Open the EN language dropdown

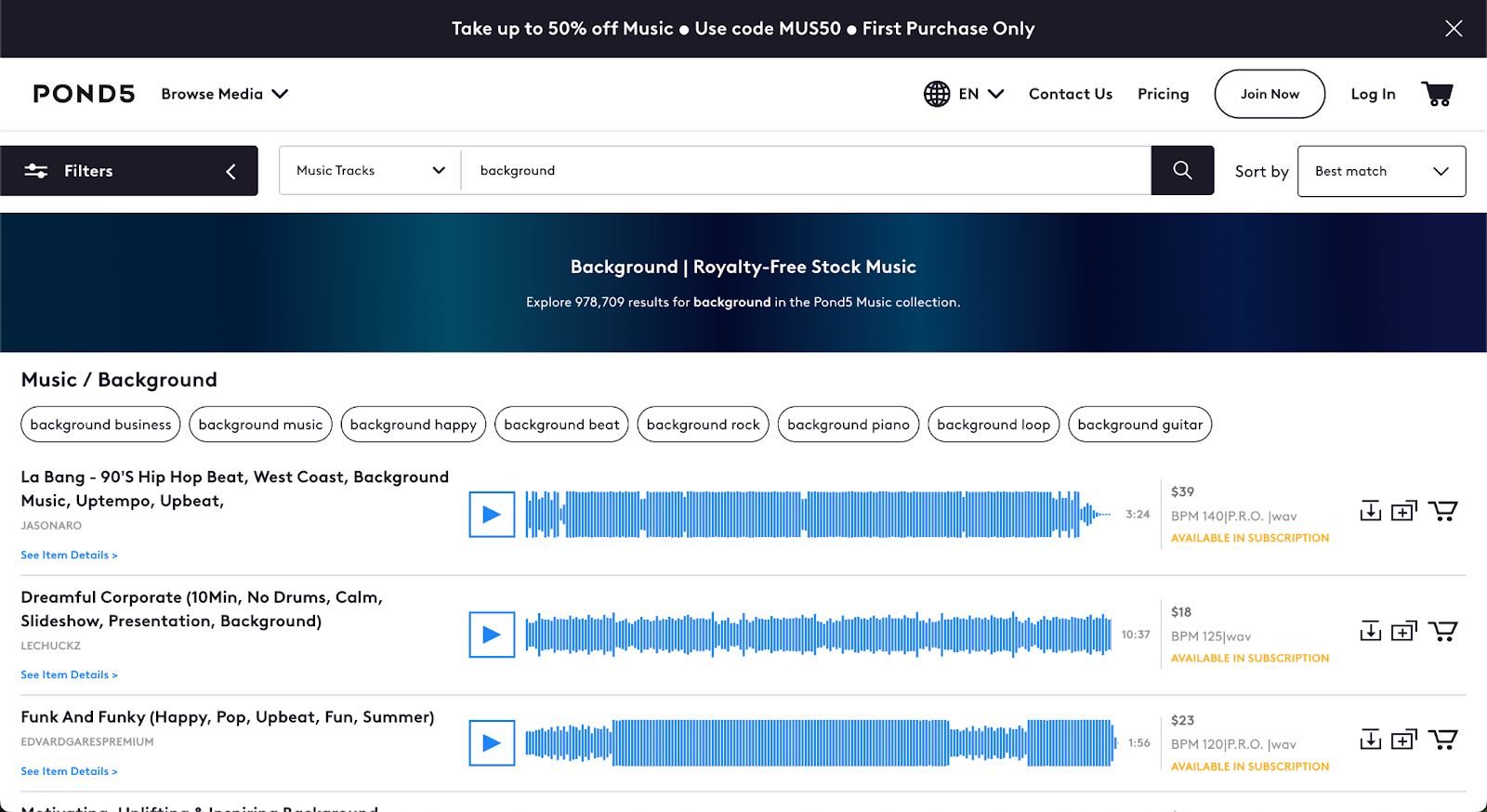pos(981,94)
